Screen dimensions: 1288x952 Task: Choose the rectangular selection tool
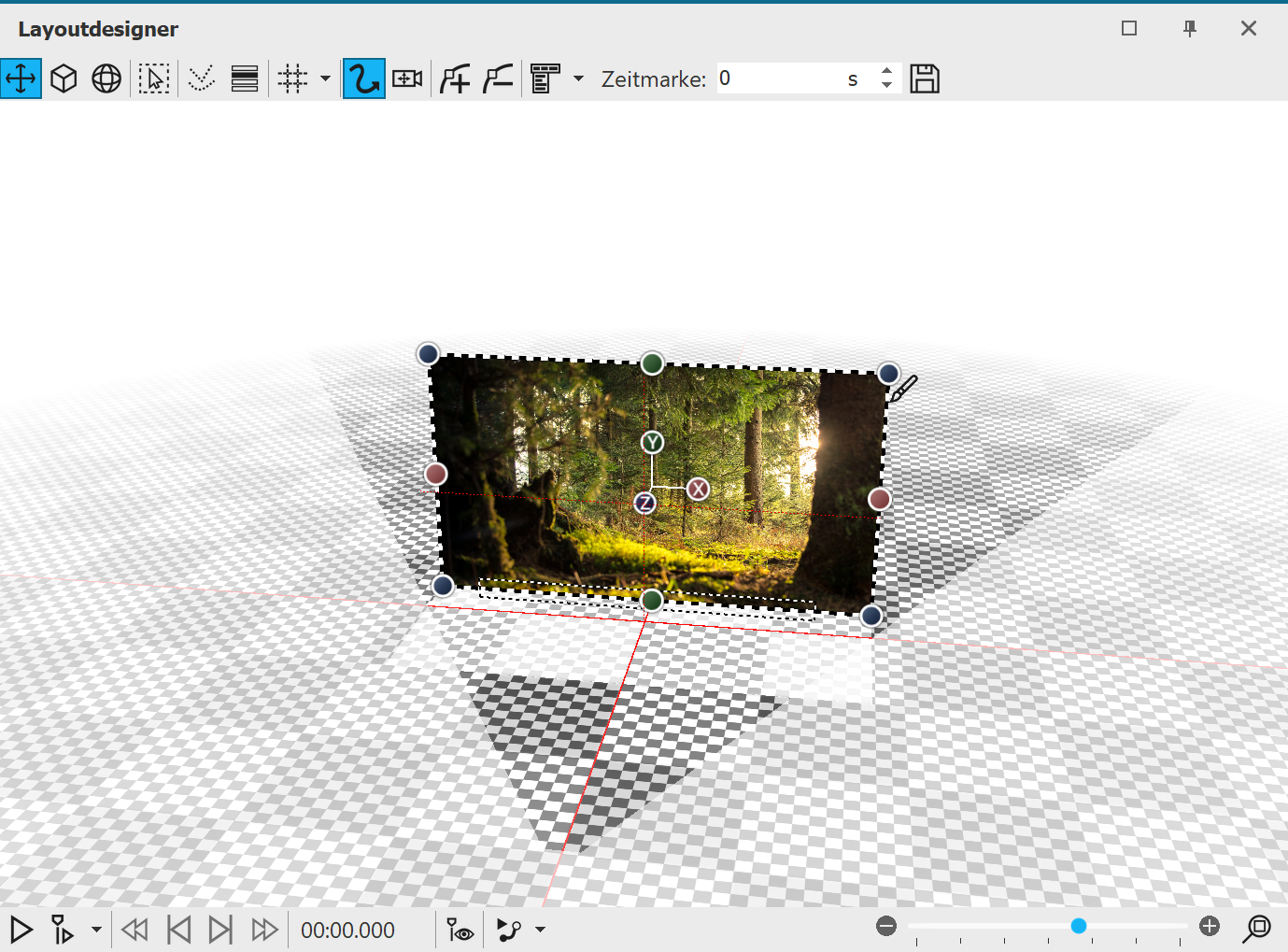tap(154, 78)
